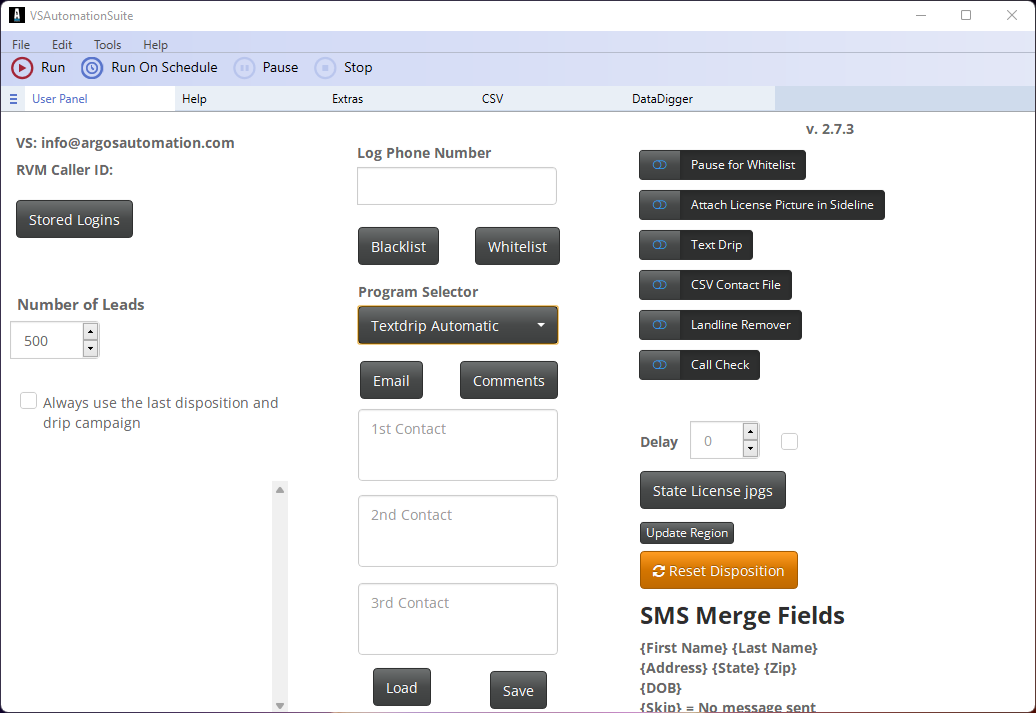1036x713 pixels.
Task: Open the Program Selector dropdown
Action: pos(458,326)
